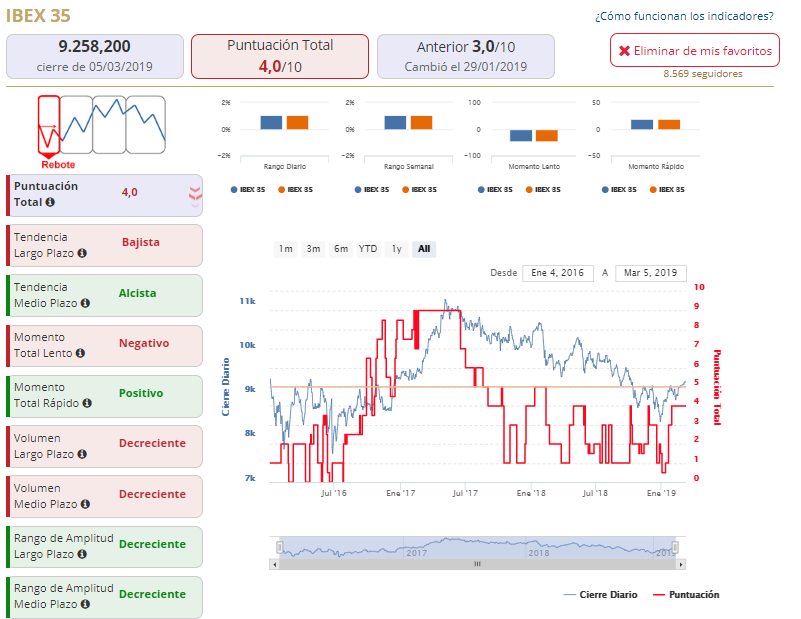Click orange bar in Momento Rápido chart
The width and height of the screenshot is (801, 619).
[x=669, y=125]
